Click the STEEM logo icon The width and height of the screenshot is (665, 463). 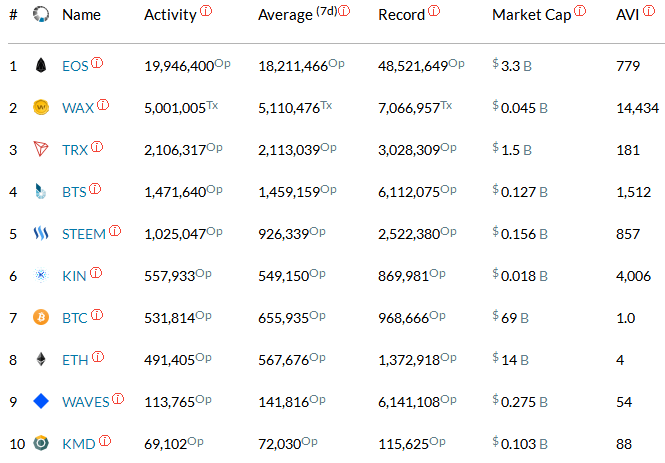click(41, 233)
